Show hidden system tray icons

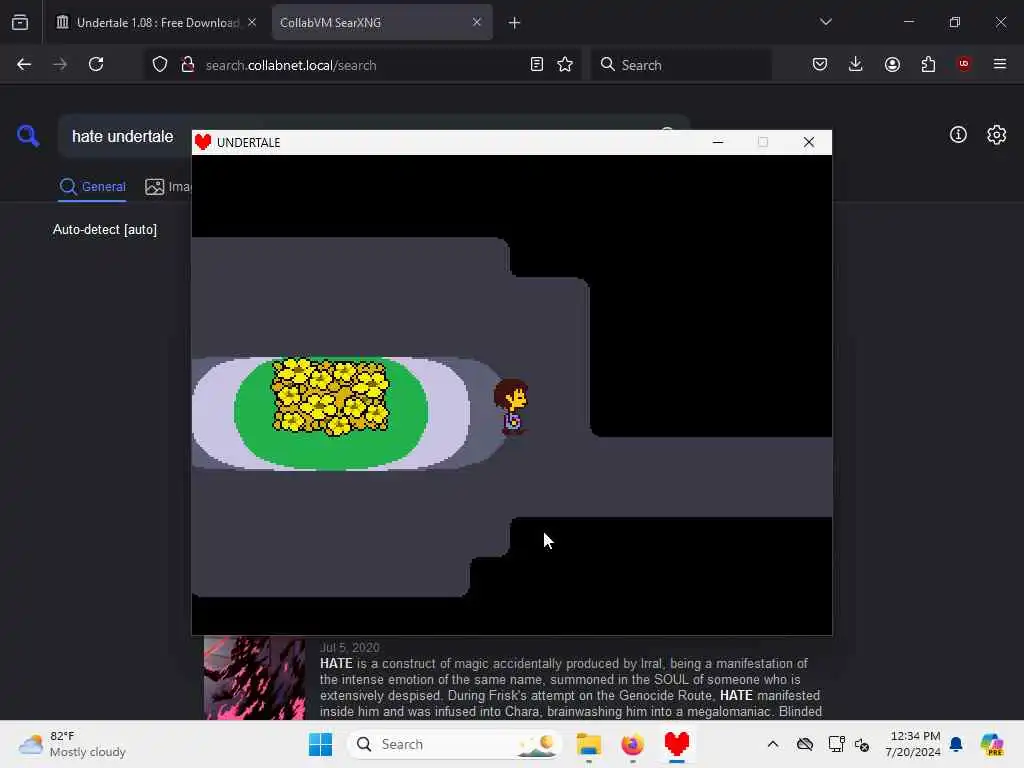[x=773, y=744]
